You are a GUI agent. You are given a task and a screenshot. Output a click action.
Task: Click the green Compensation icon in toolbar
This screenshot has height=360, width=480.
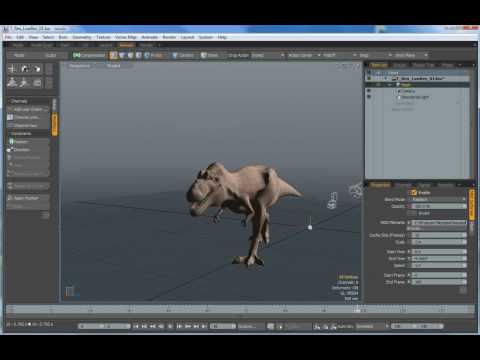click(77, 55)
